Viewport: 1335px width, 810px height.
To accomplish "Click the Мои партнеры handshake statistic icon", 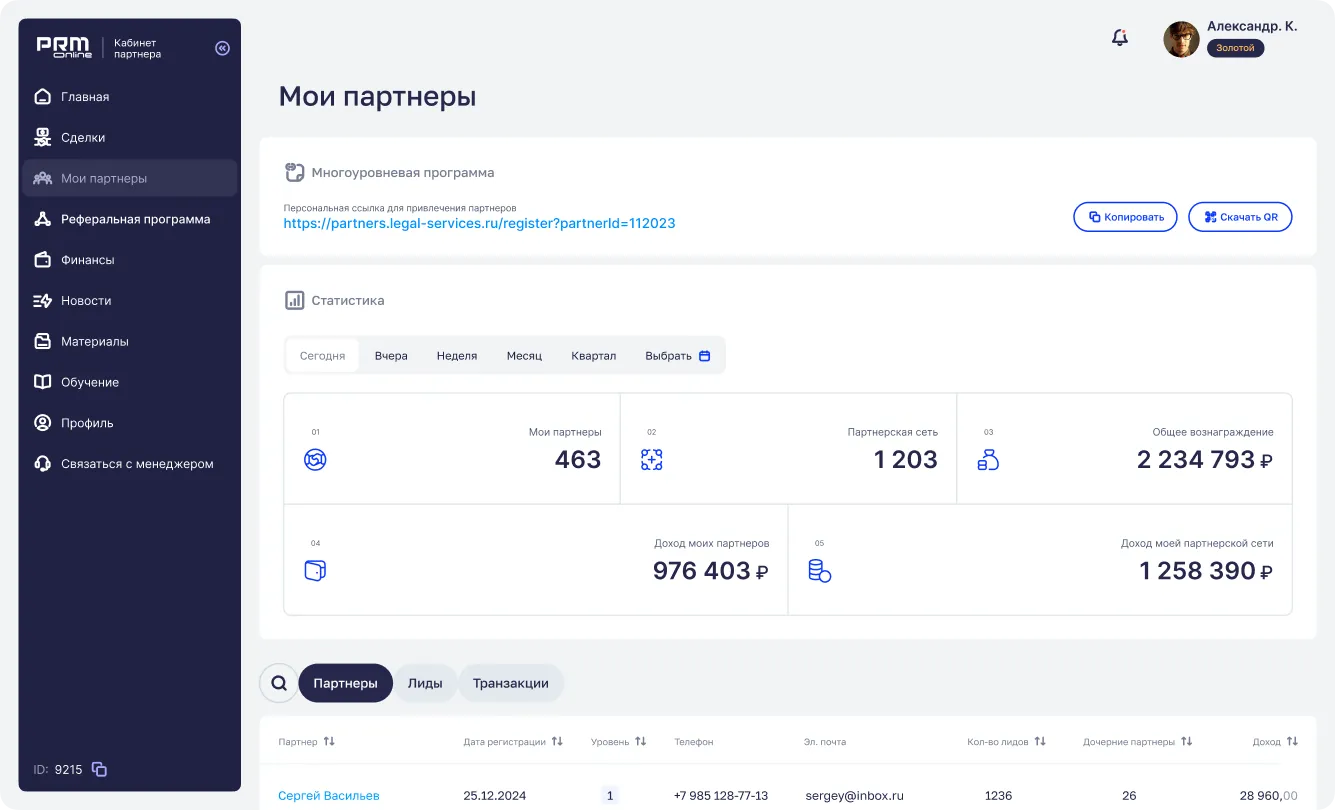I will [315, 460].
